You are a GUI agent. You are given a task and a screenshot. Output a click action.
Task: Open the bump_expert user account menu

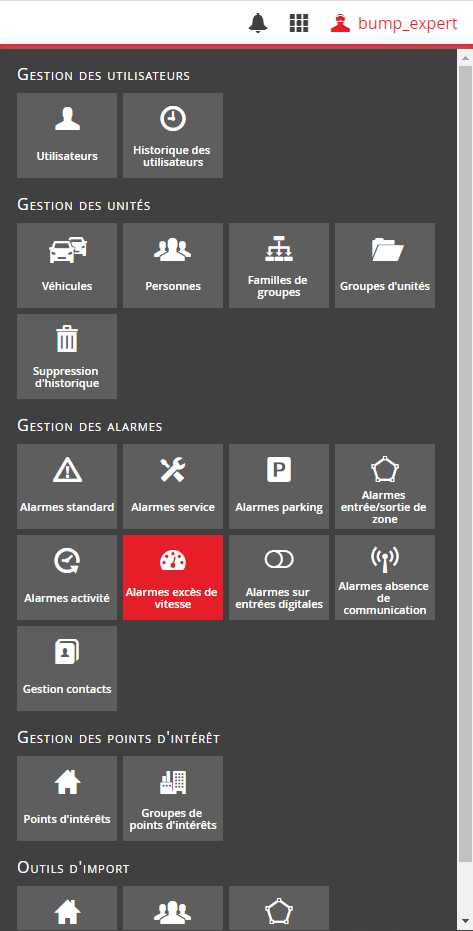point(394,23)
